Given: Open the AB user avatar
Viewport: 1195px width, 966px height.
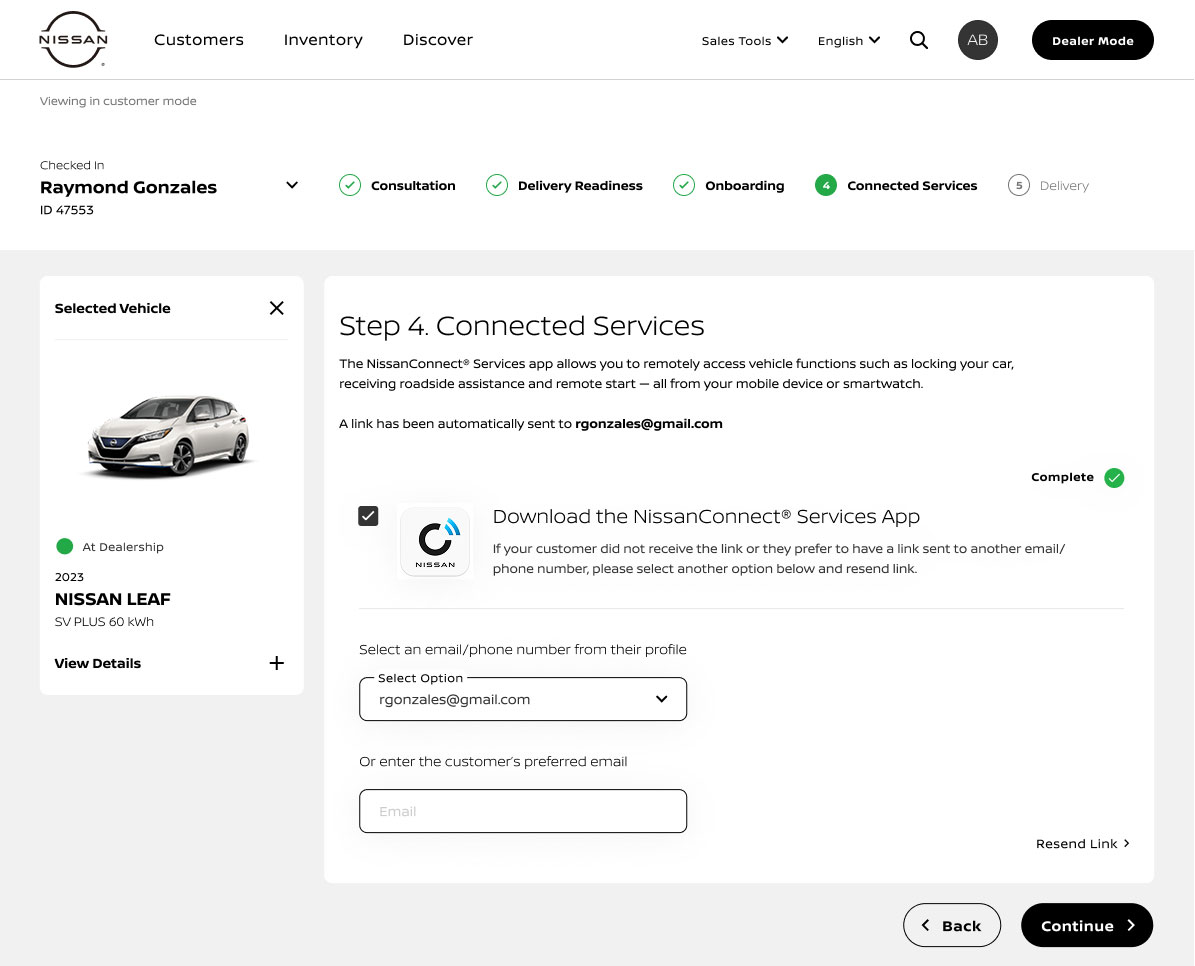Looking at the screenshot, I should [977, 40].
